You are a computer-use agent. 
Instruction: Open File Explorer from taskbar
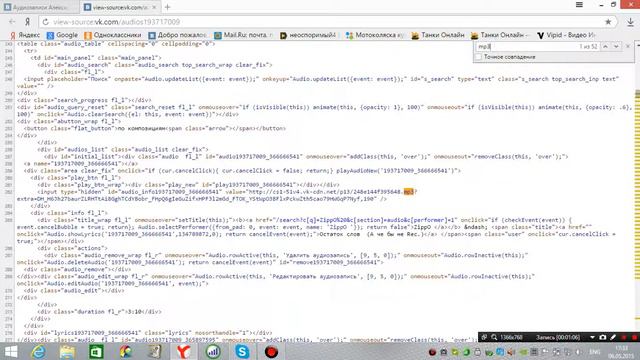click(67, 351)
